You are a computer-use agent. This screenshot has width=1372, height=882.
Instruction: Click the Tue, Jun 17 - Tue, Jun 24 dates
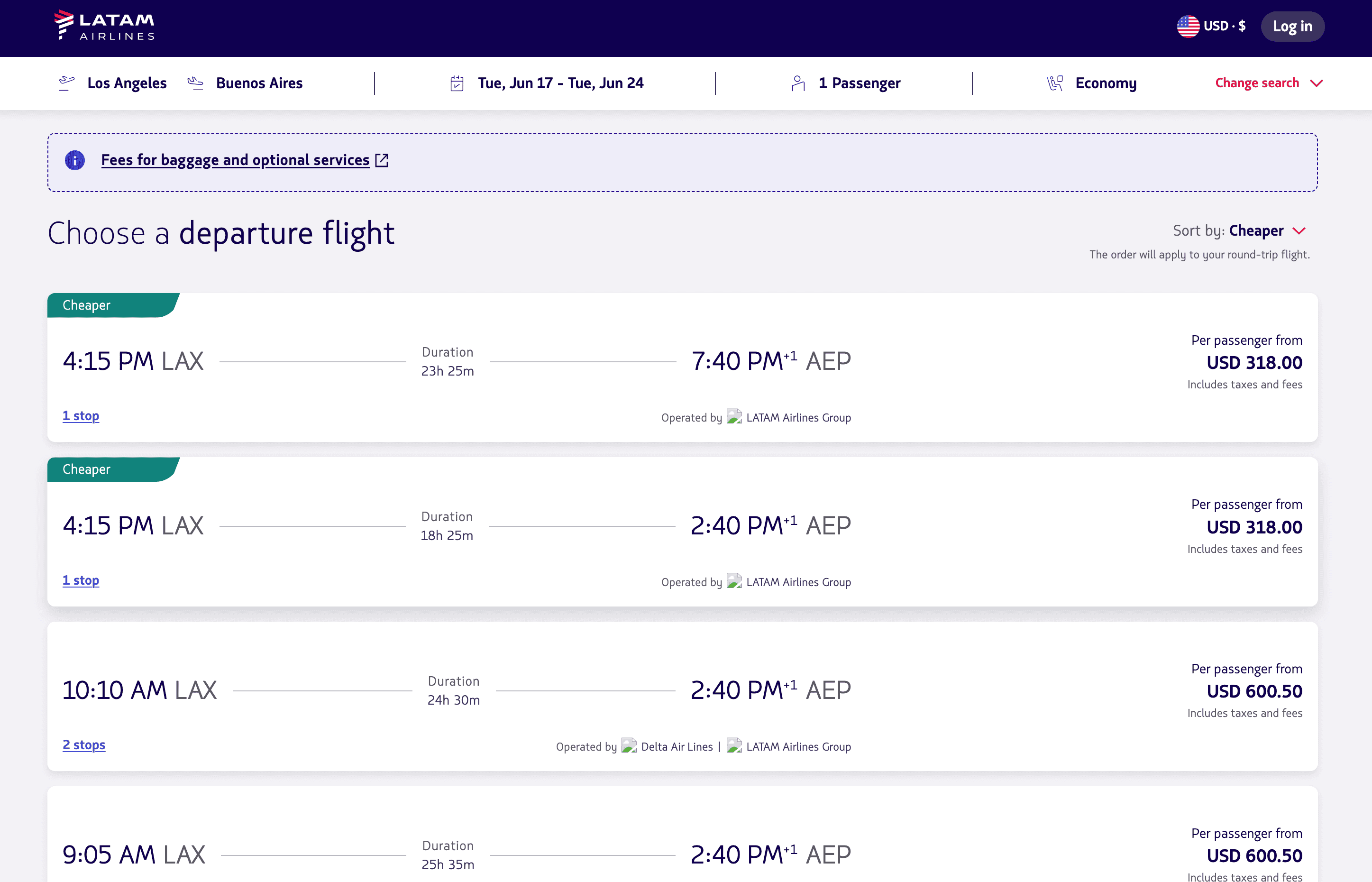(560, 83)
